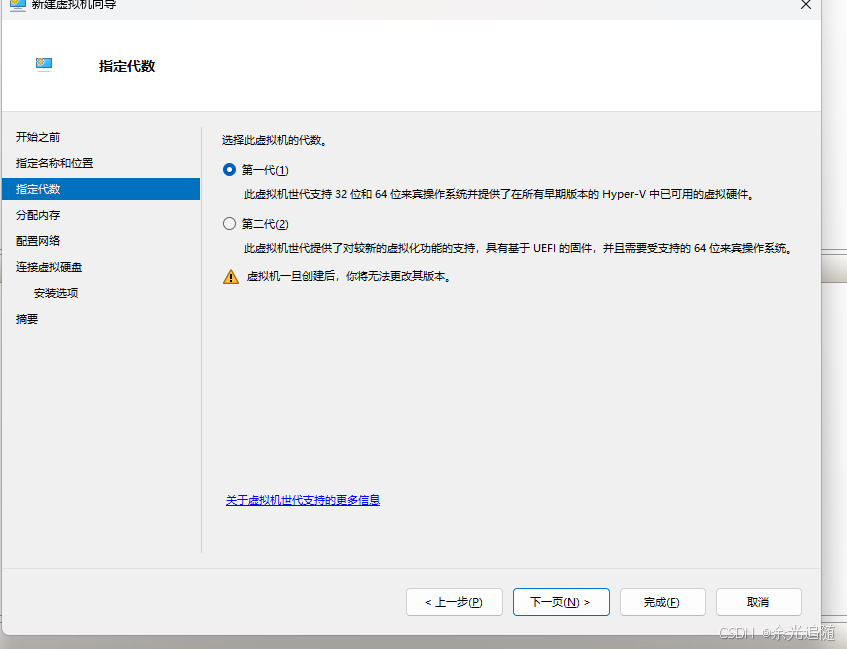
Task: Click the 取消 button
Action: (x=758, y=601)
